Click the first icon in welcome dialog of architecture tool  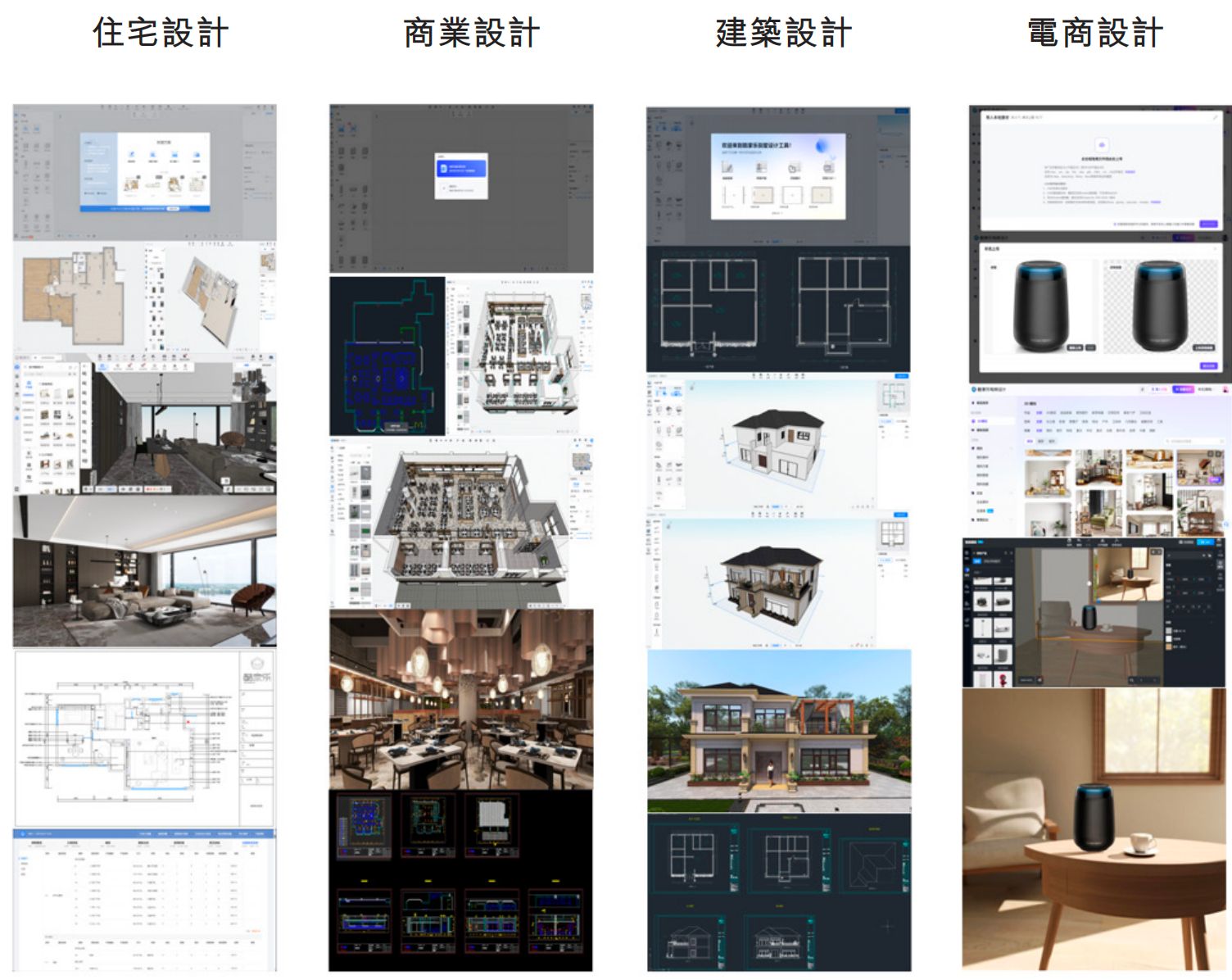click(727, 167)
